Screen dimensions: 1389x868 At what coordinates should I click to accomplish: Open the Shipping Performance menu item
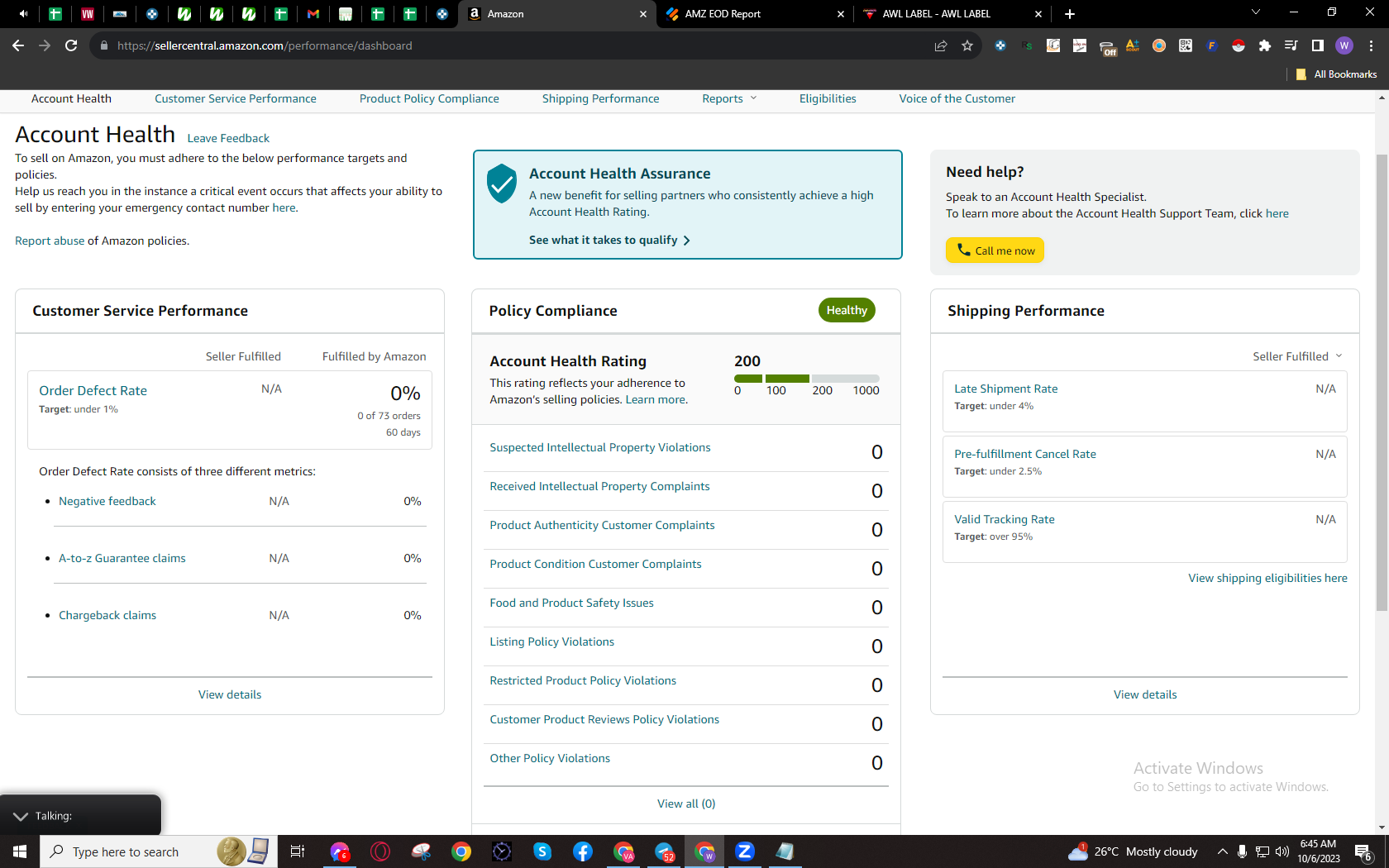coord(601,98)
